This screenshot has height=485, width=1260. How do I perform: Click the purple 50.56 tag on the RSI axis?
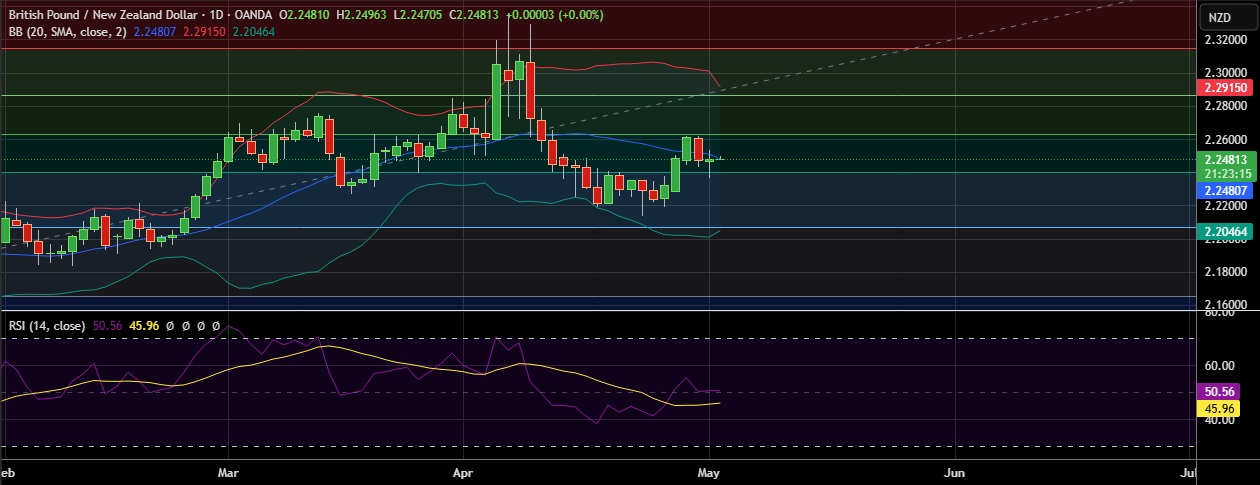[x=1217, y=392]
